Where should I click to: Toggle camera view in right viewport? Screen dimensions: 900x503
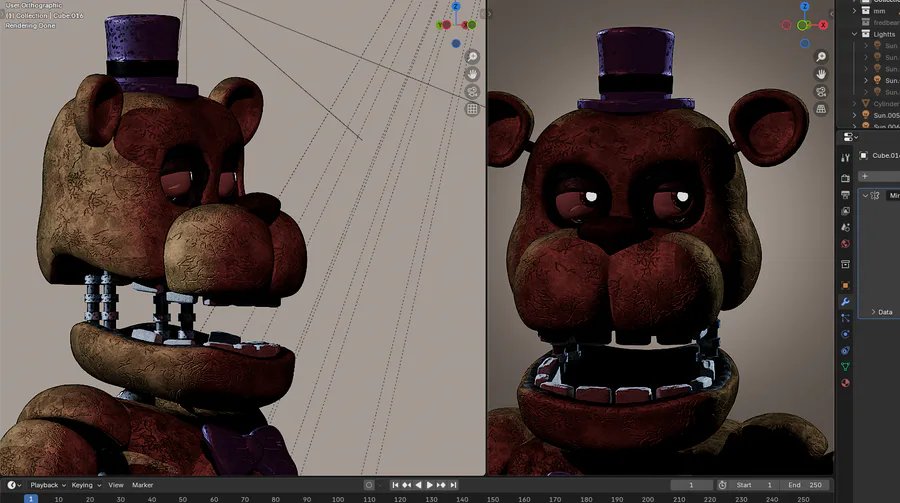(821, 91)
